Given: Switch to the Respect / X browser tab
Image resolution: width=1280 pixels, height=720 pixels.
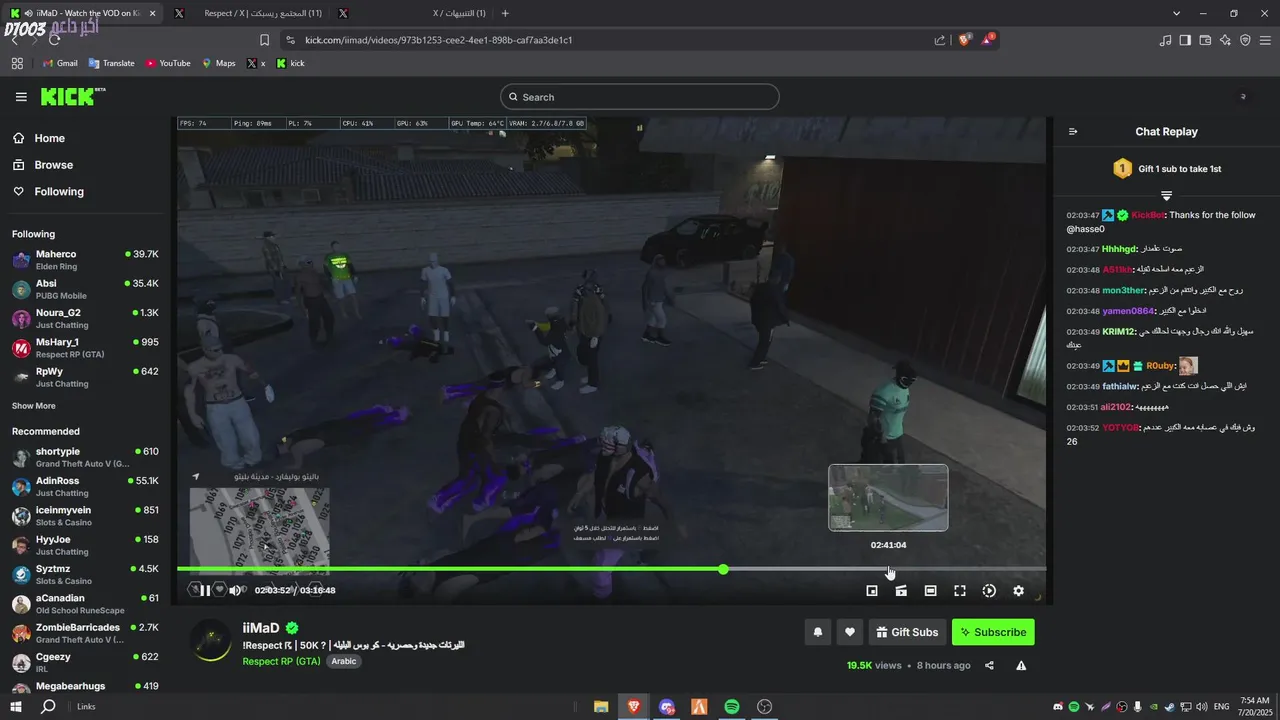Looking at the screenshot, I should click(x=248, y=13).
